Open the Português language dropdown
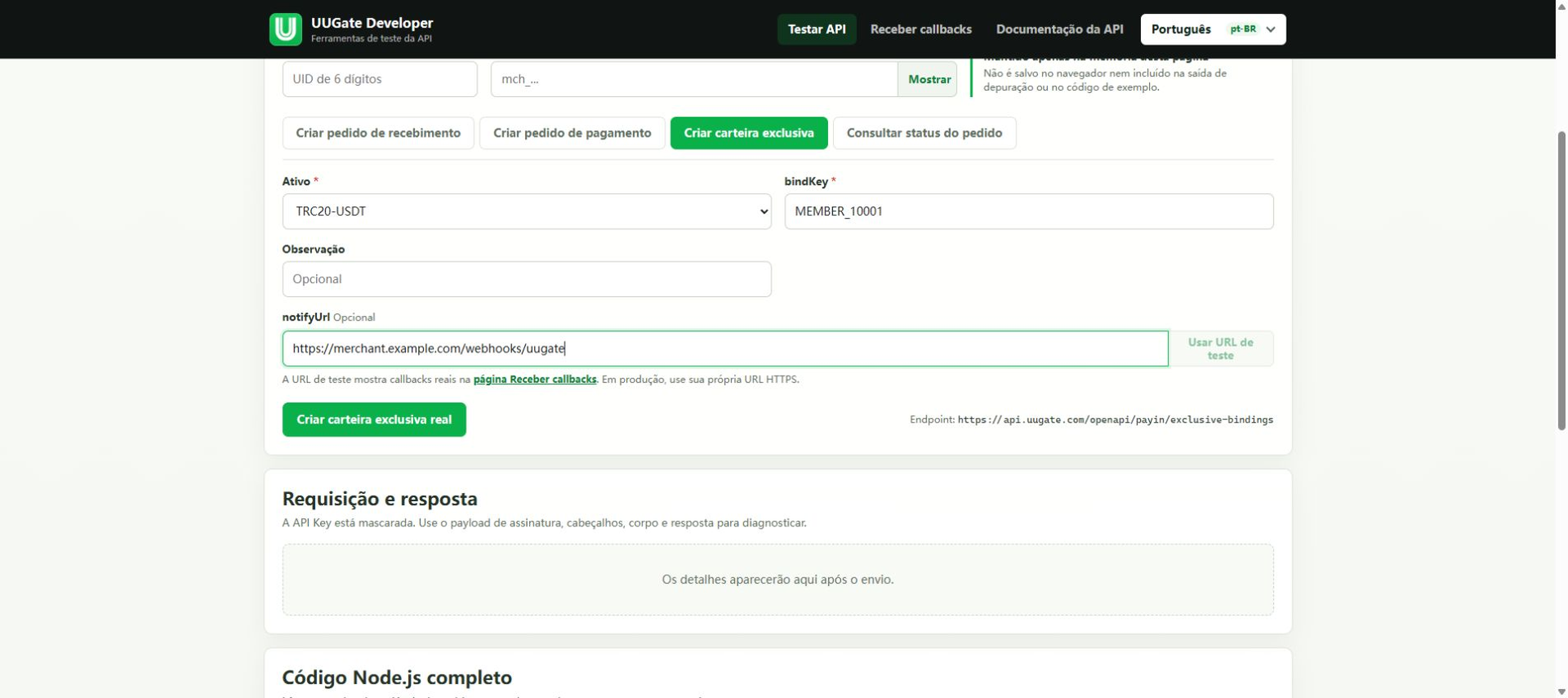This screenshot has height=698, width=1568. (1213, 29)
